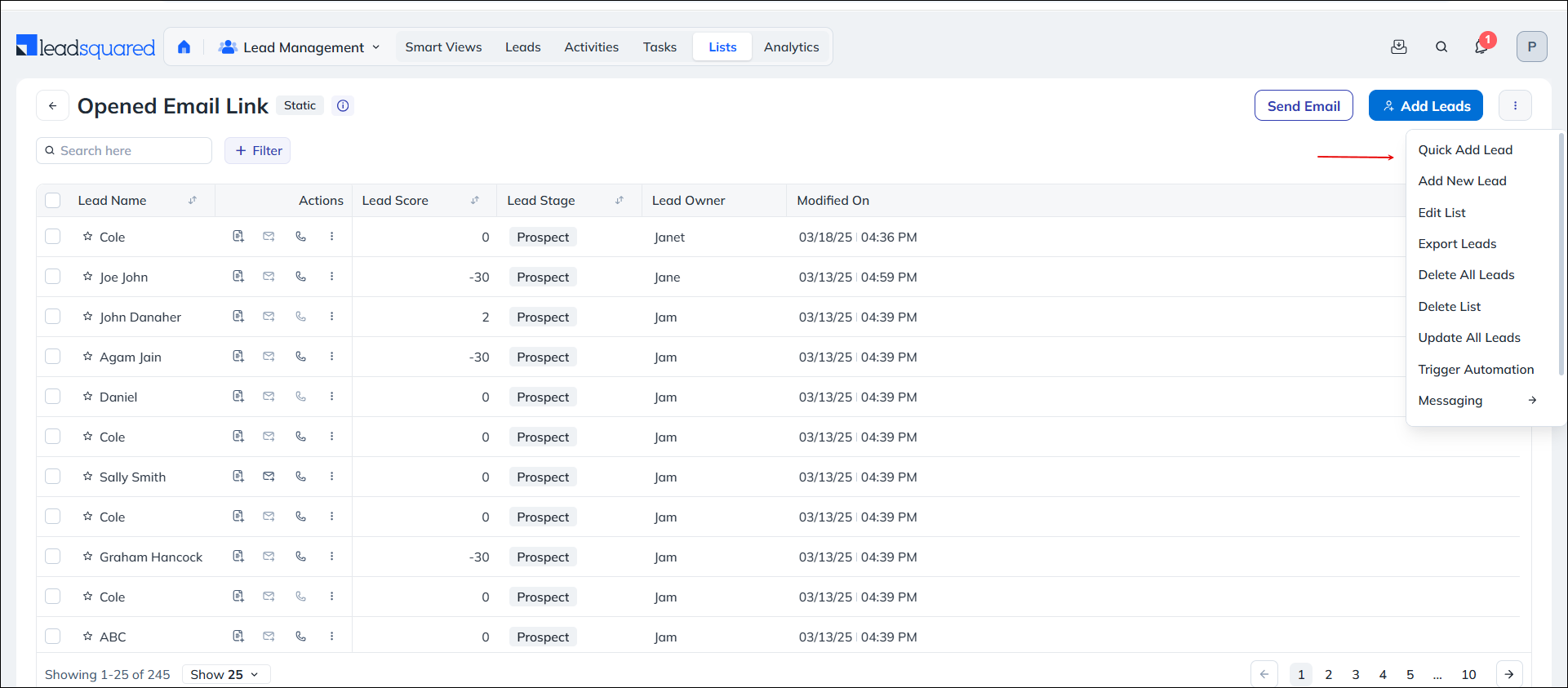Choose Quick Add Lead from menu
Screen dimensions: 1568x688
(x=1465, y=150)
